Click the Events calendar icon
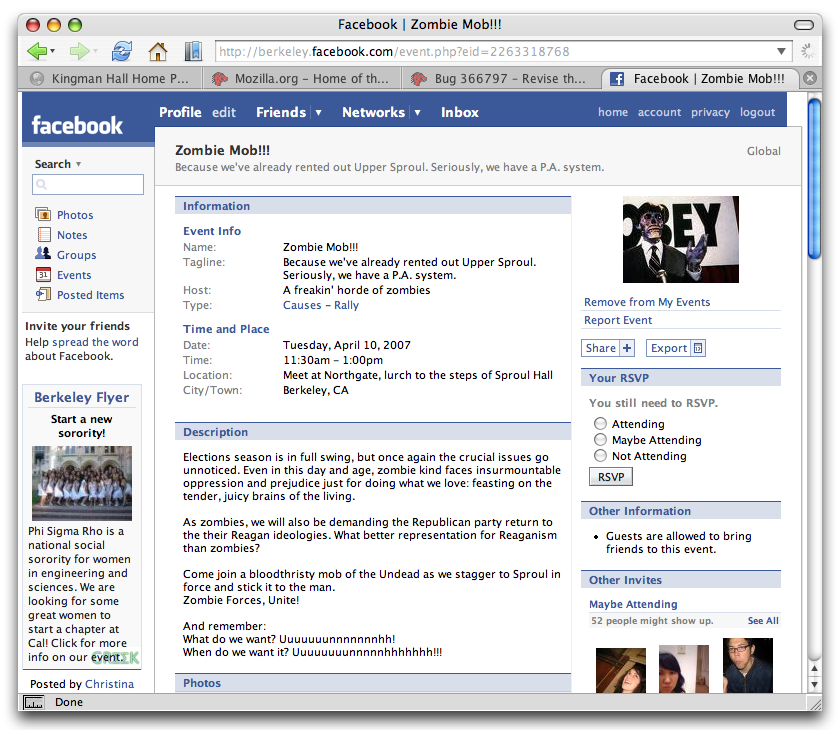This screenshot has width=840, height=730. (43, 275)
